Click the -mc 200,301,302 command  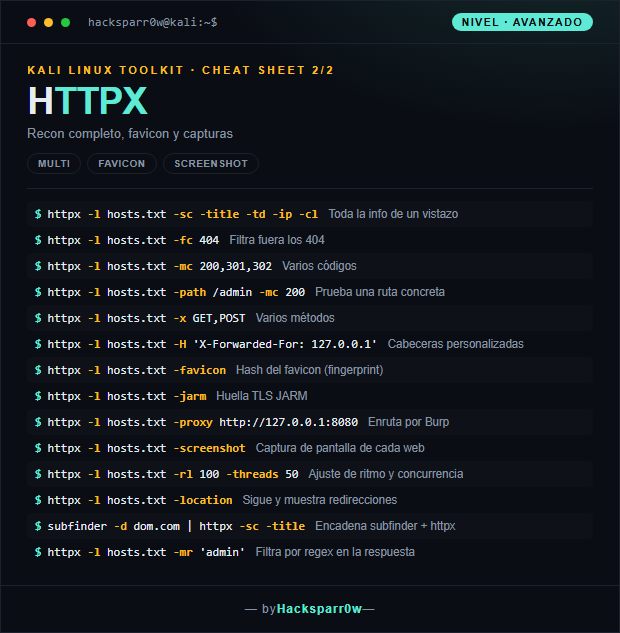coord(159,266)
